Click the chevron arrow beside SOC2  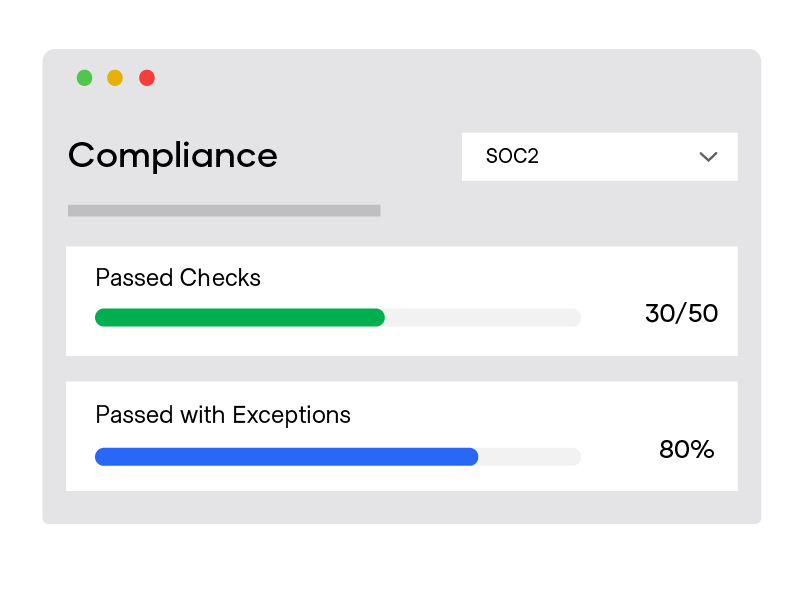[x=709, y=157]
